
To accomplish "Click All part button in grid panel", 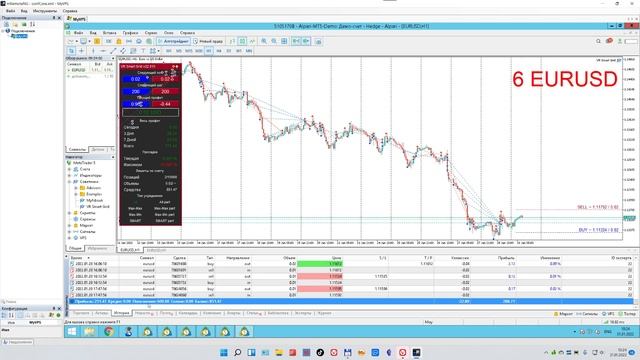I will click(x=164, y=202).
